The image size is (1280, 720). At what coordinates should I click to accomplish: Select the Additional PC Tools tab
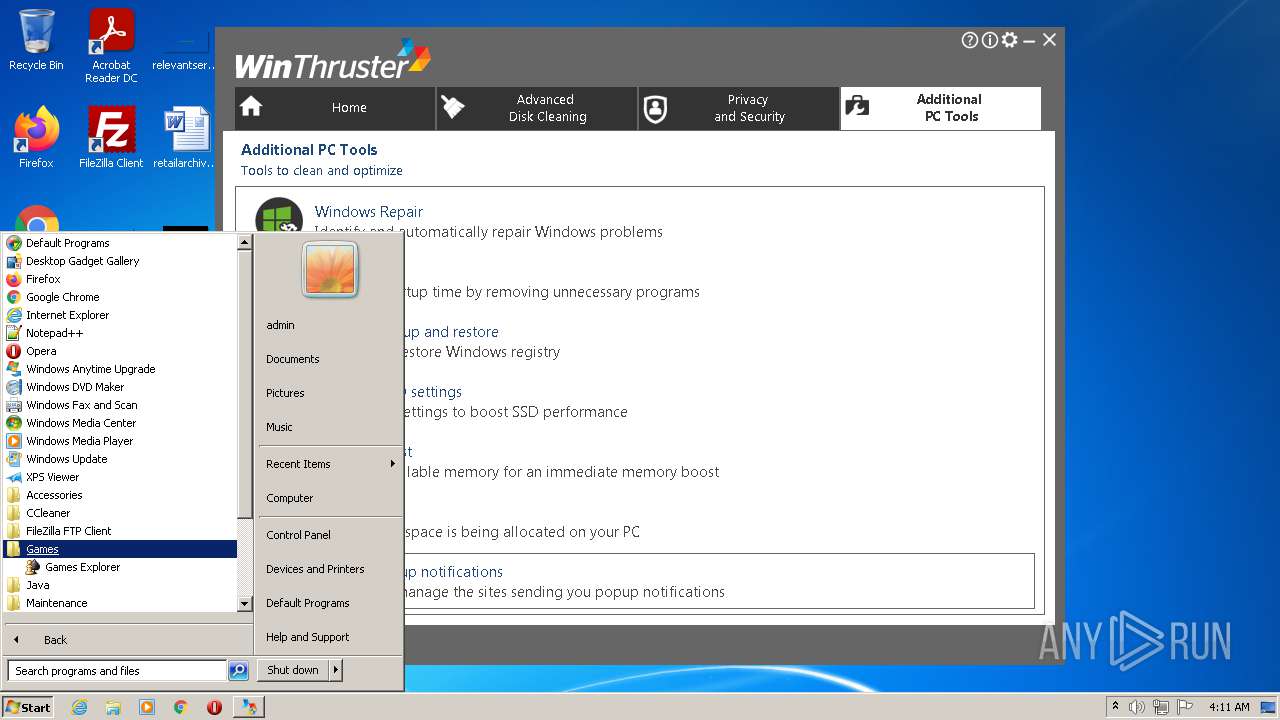pos(941,108)
